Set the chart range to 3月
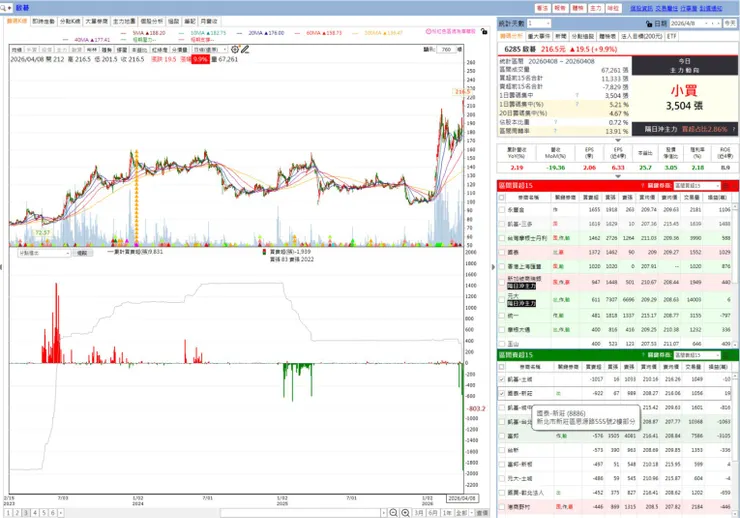The width and height of the screenshot is (740, 518). [x=419, y=512]
